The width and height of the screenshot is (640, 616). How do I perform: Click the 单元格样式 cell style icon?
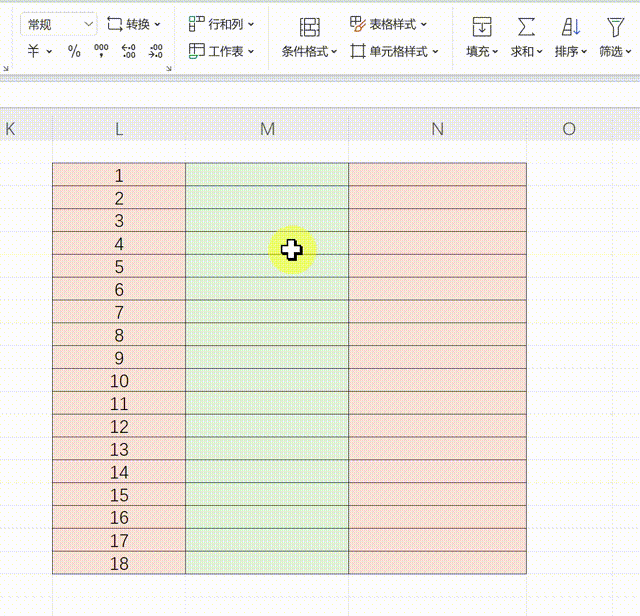358,51
